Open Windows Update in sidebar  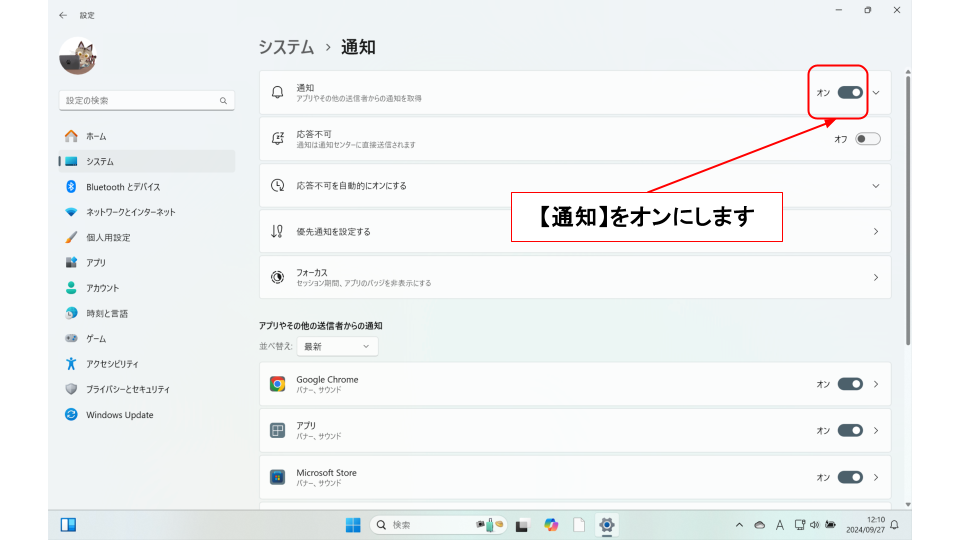(119, 415)
